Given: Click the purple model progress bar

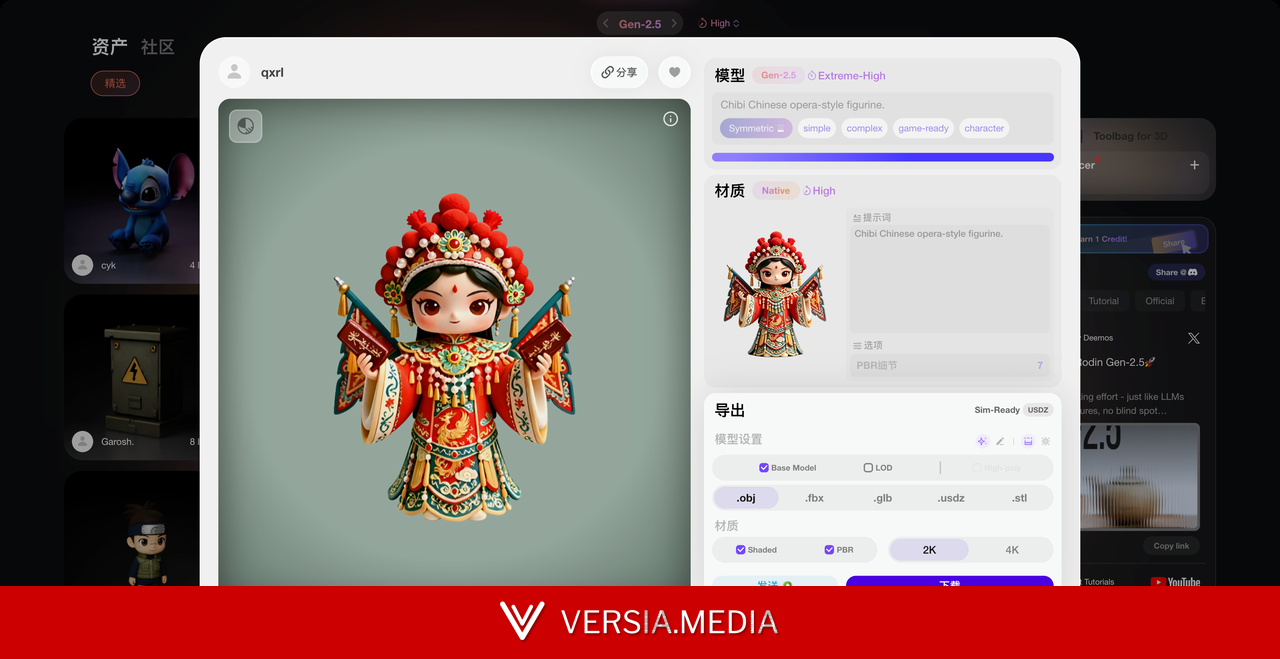Looking at the screenshot, I should click(883, 157).
